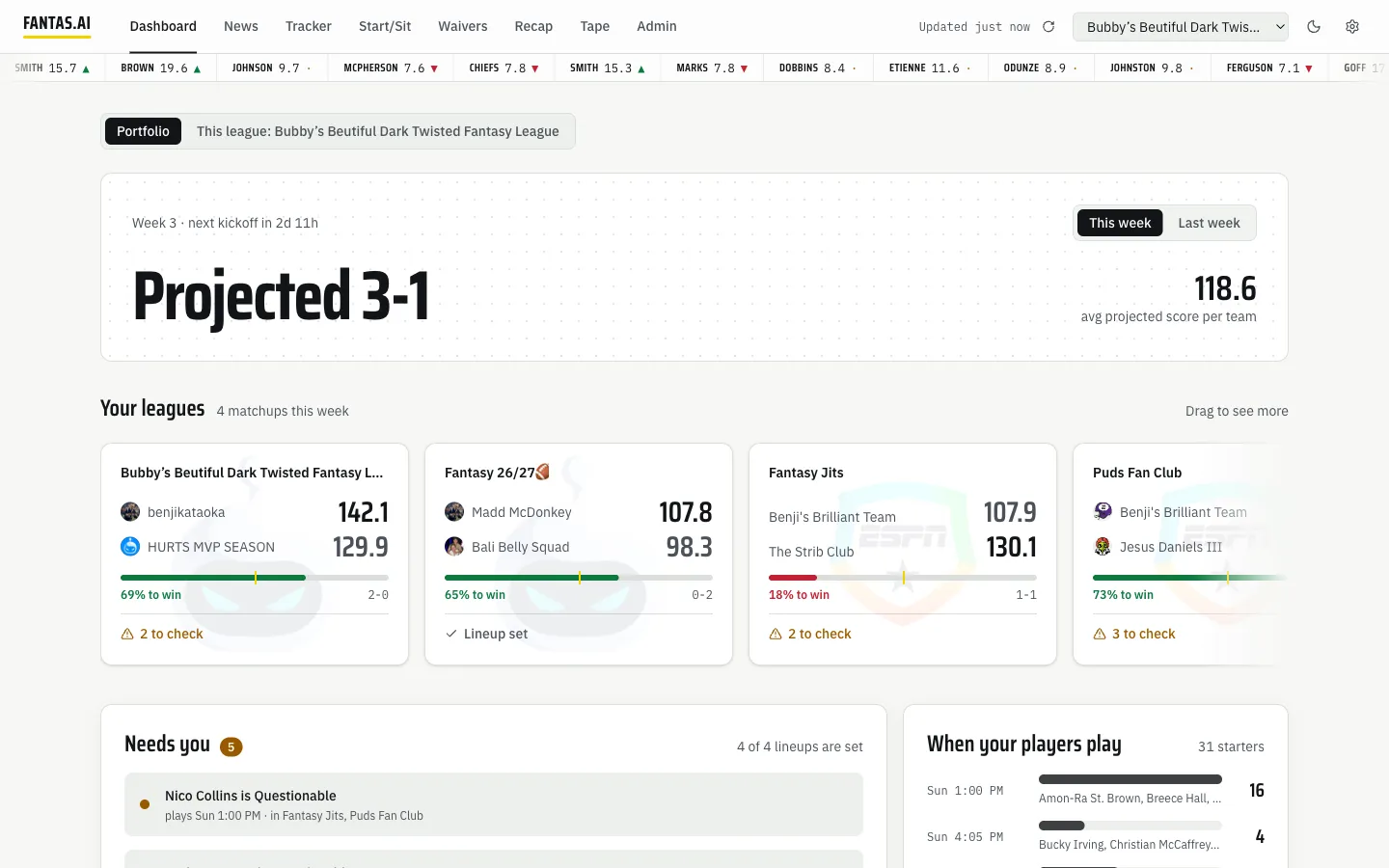Select This league scope option
Image resolution: width=1389 pixels, height=868 pixels.
pos(378,131)
